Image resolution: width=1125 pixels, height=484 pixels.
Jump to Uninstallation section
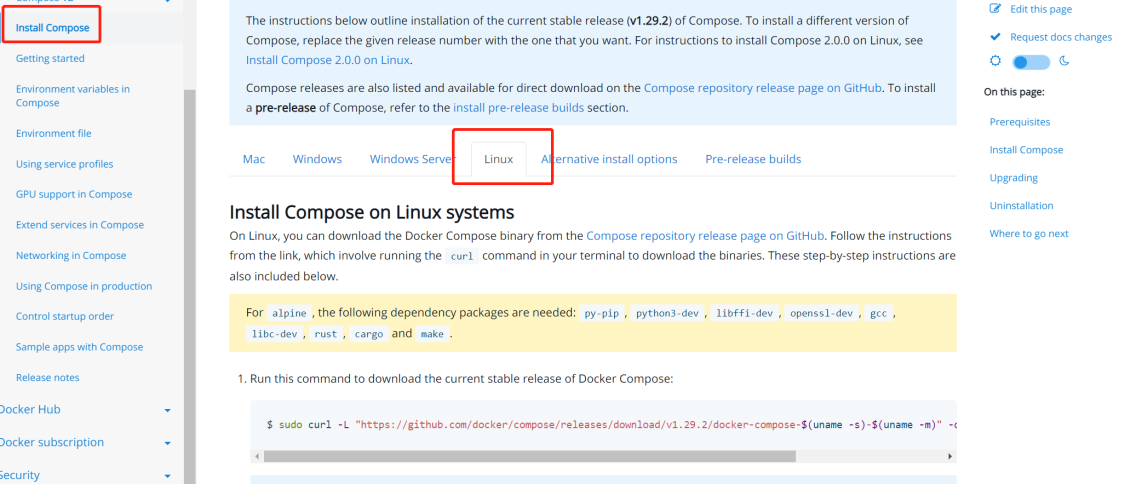[x=1022, y=206]
